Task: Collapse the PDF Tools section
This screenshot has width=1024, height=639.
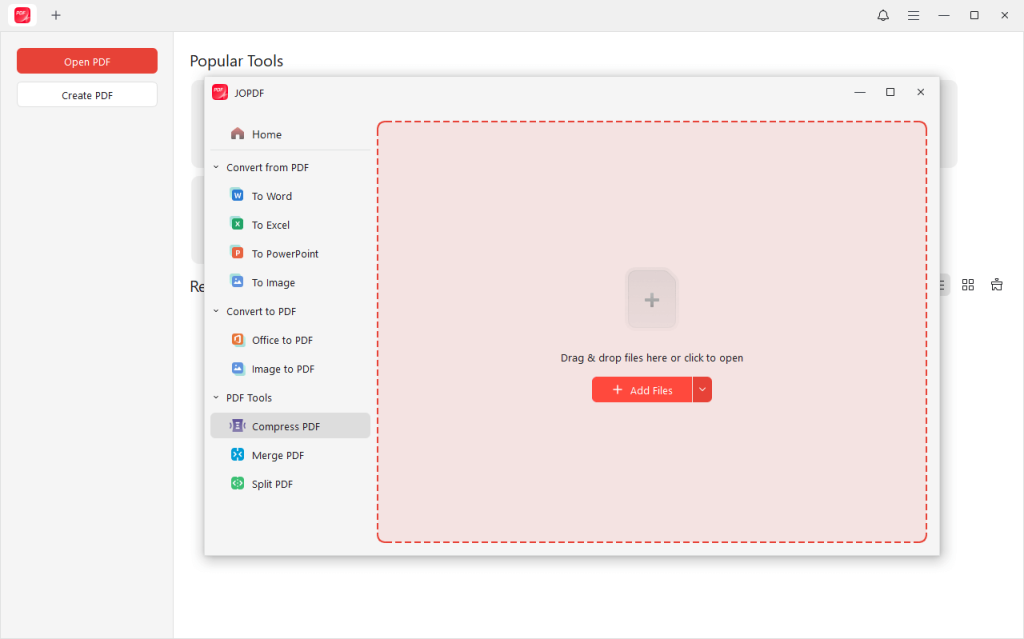Action: coord(214,397)
